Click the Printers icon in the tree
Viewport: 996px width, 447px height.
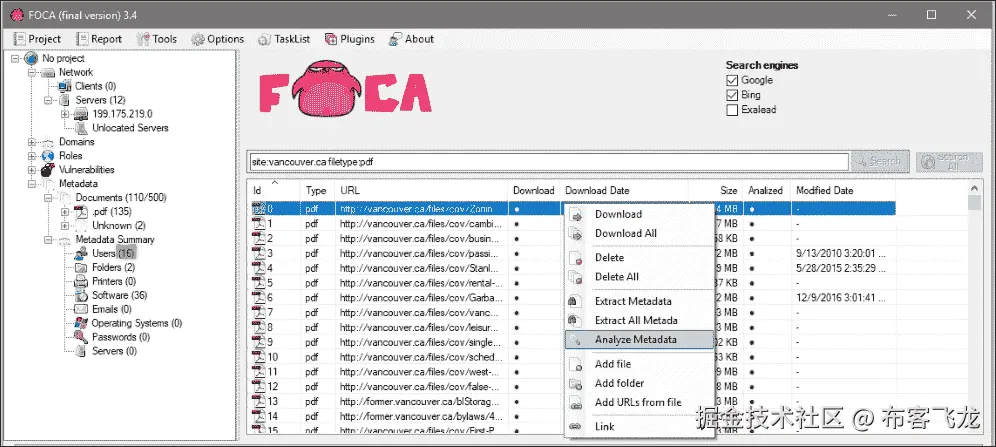click(x=81, y=281)
